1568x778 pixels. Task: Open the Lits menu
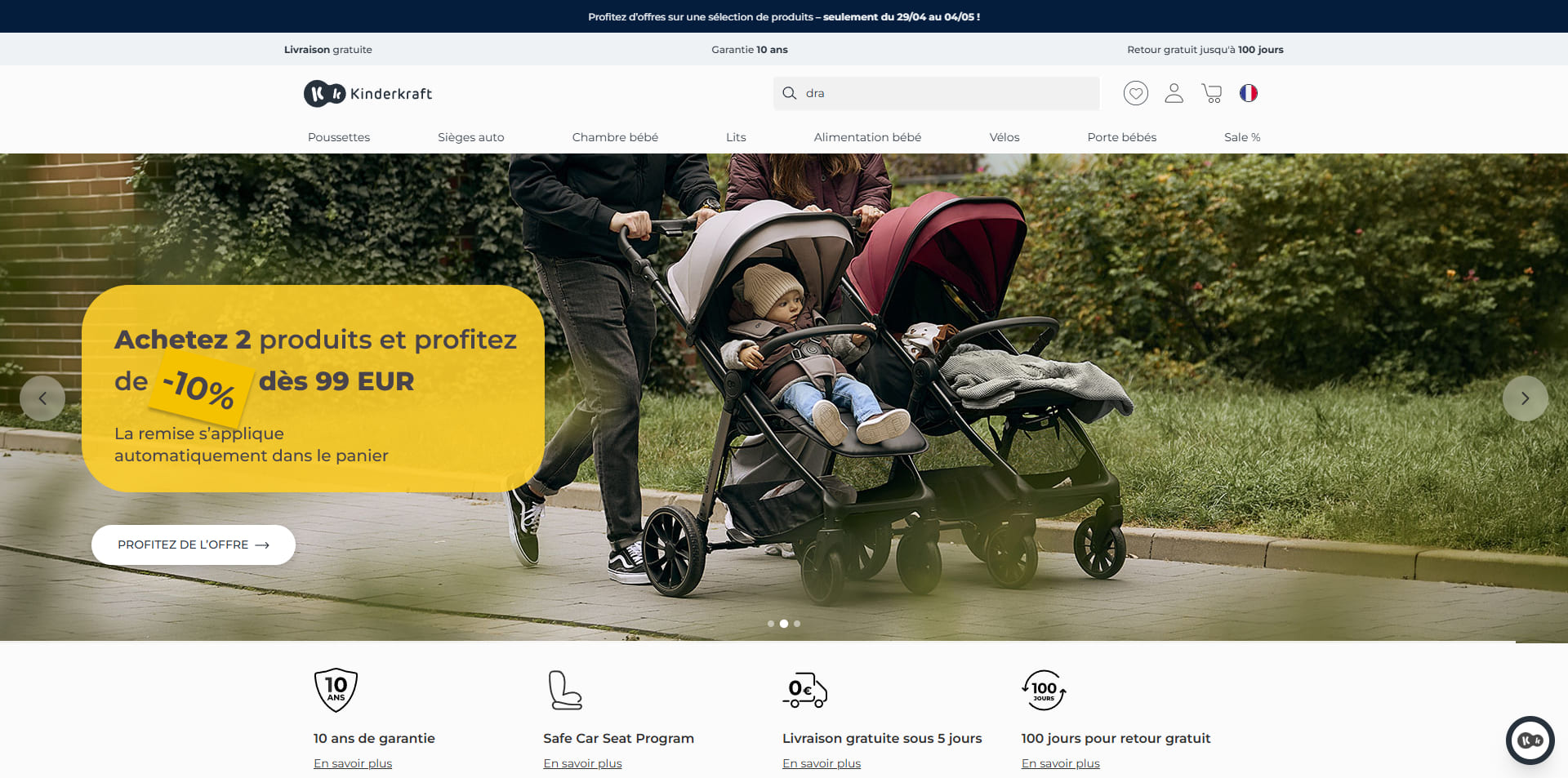point(736,137)
